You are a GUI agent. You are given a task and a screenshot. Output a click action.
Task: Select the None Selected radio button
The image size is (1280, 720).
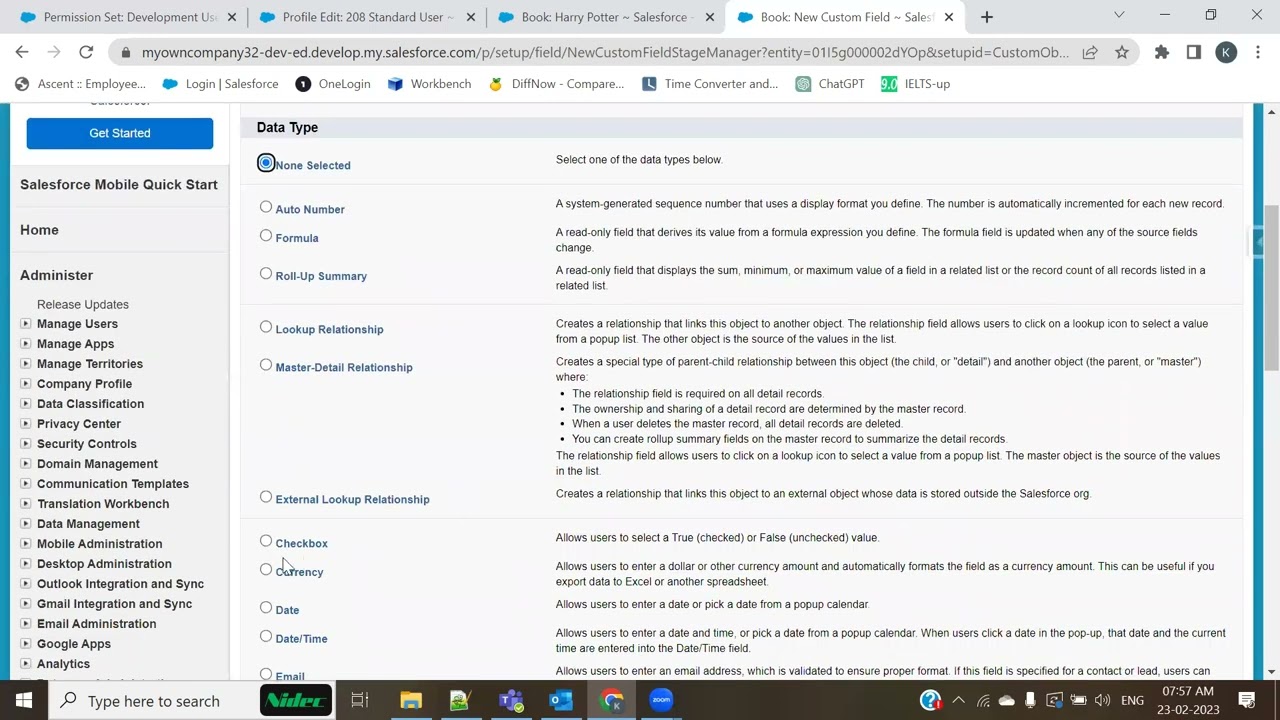(x=266, y=163)
